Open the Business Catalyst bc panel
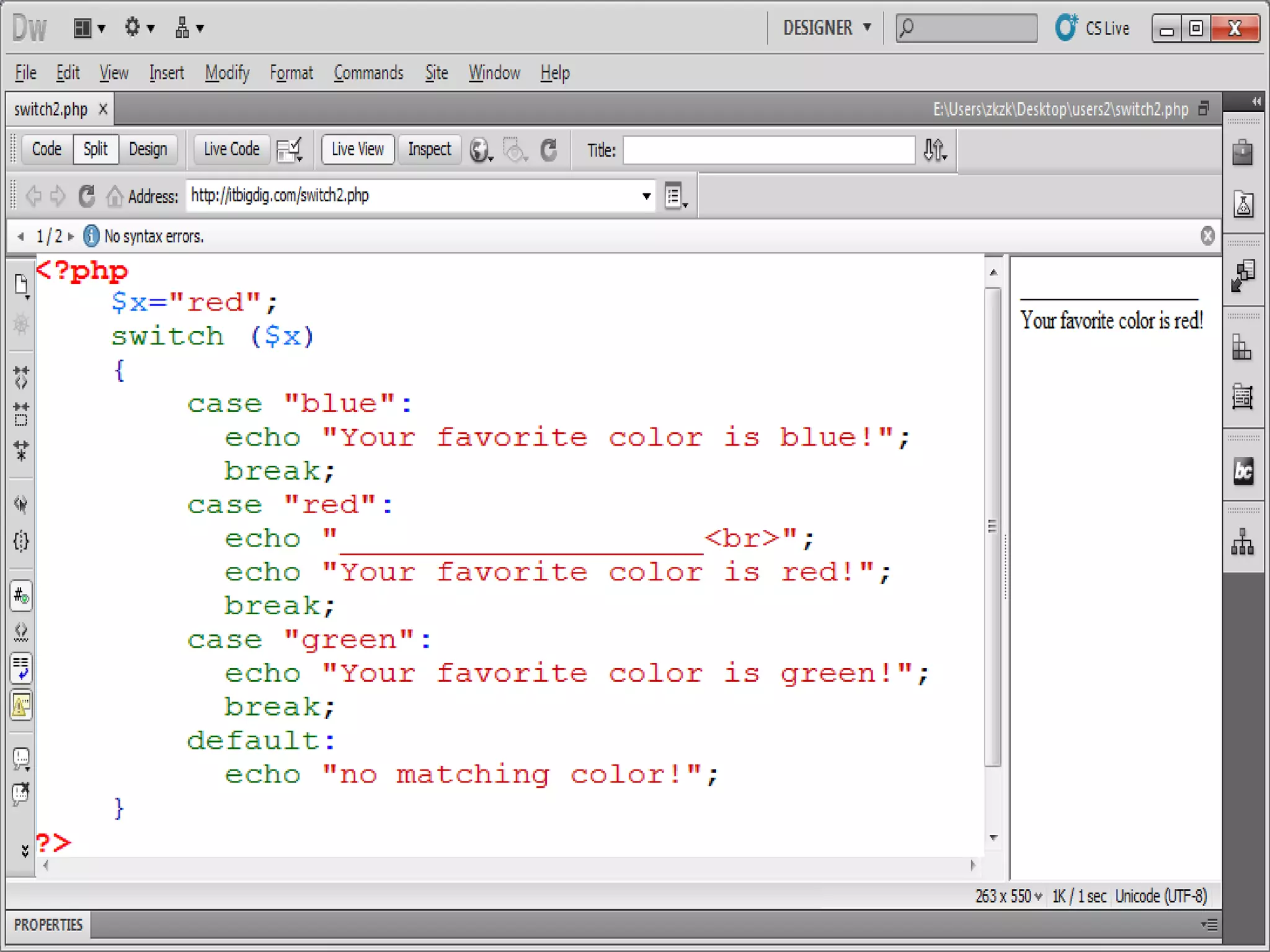This screenshot has height=952, width=1270. (x=1243, y=471)
